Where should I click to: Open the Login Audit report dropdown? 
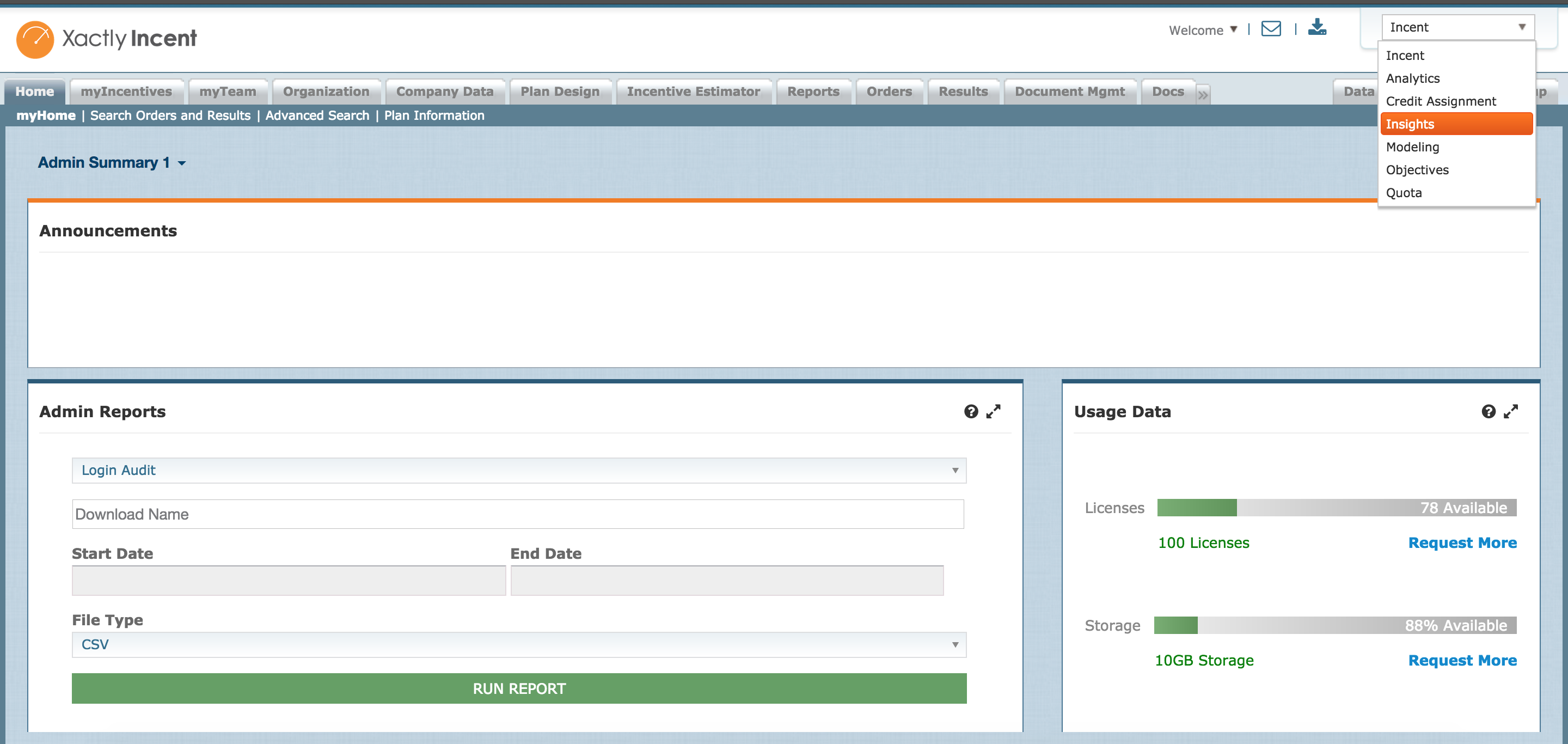pos(519,470)
